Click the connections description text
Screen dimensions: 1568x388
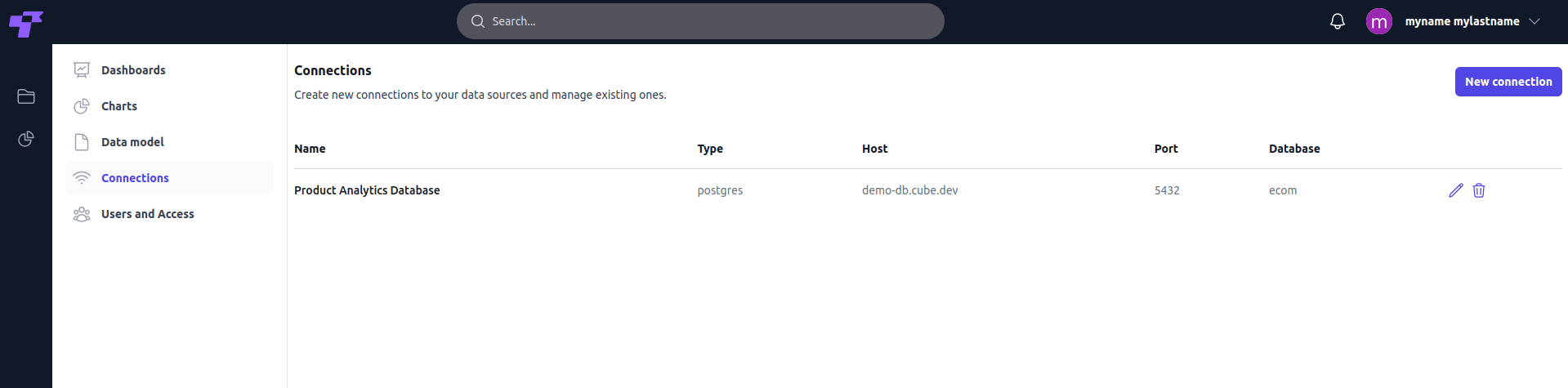click(x=480, y=95)
